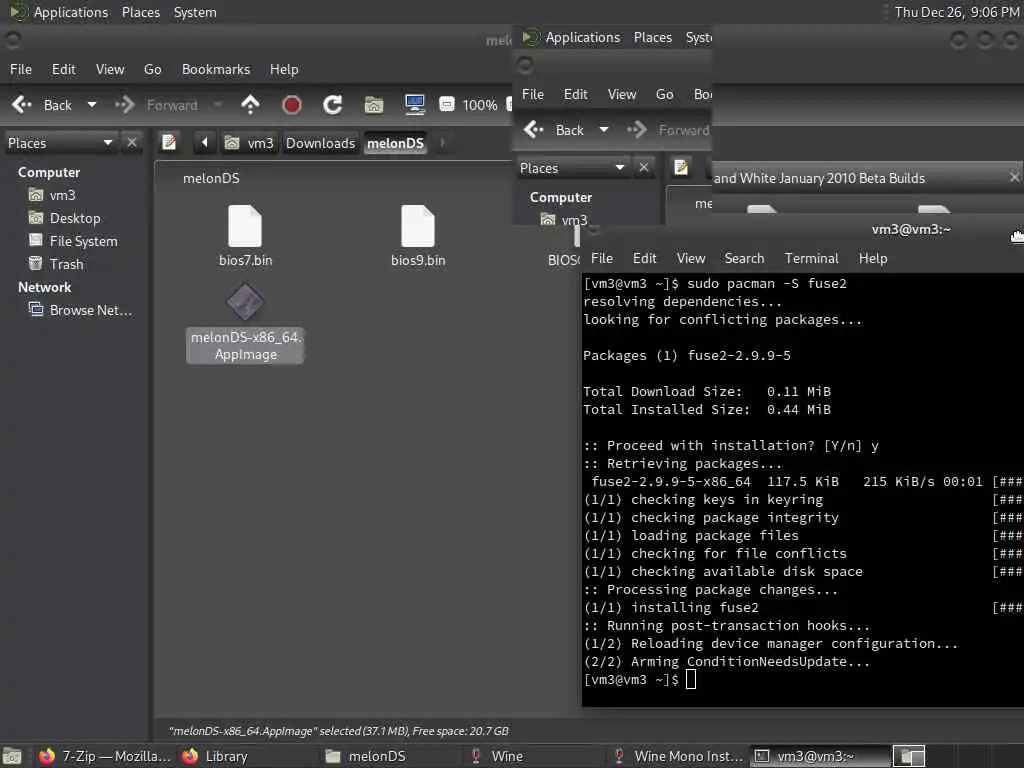Toggle location pencil icon in overlapping window
Viewport: 1024px width, 768px height.
coord(681,167)
